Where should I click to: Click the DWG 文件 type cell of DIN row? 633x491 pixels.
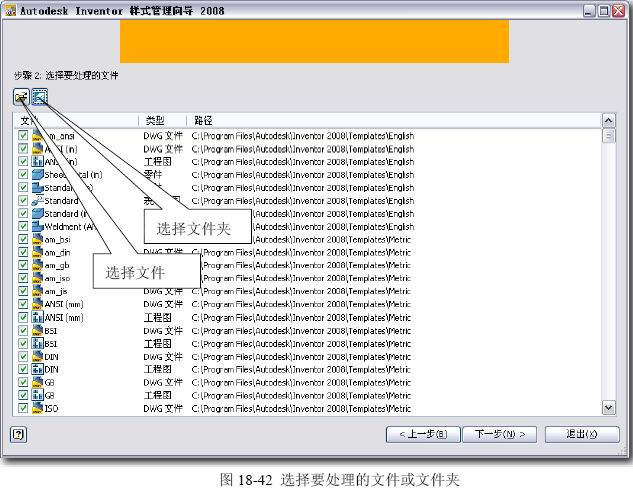(x=163, y=357)
